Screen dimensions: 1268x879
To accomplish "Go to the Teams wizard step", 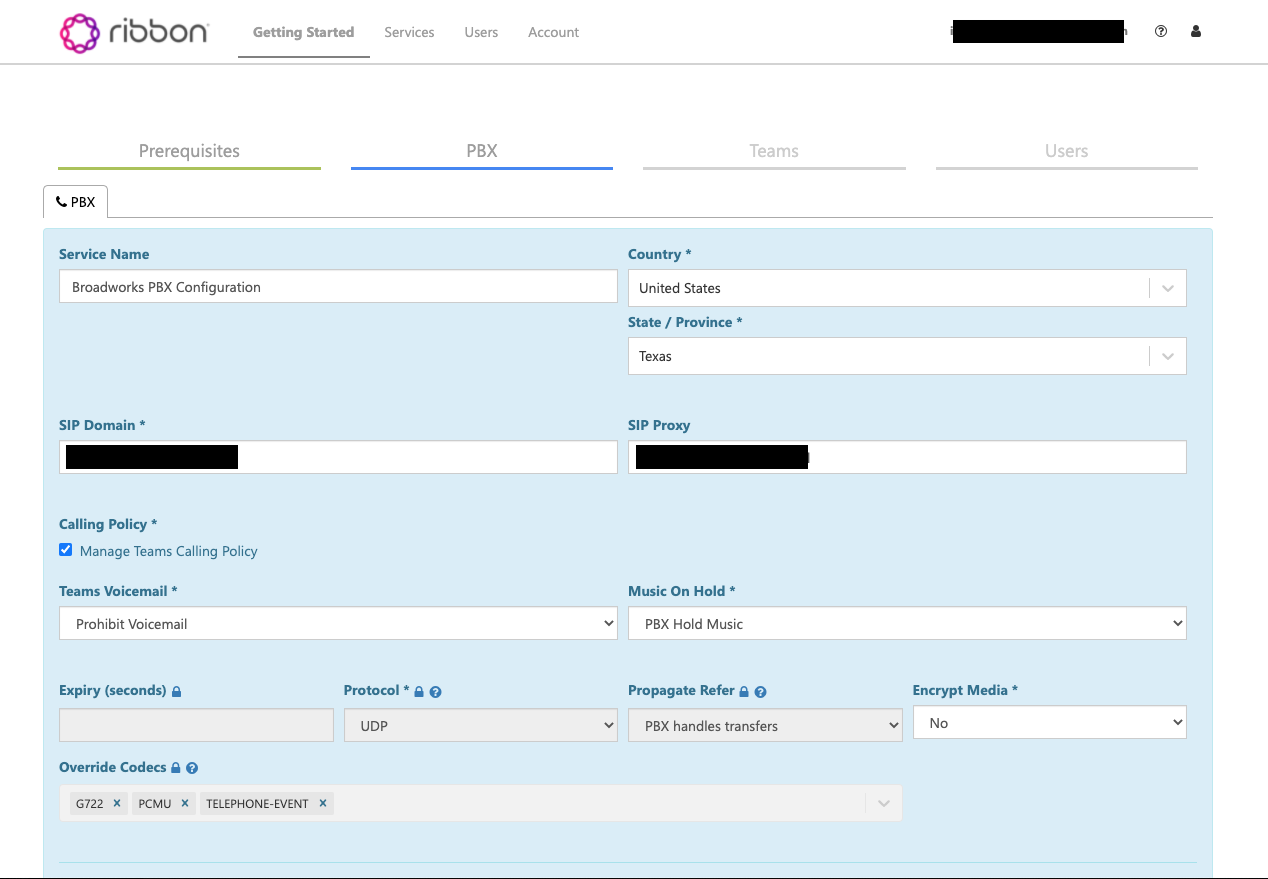I will pyautogui.click(x=774, y=151).
